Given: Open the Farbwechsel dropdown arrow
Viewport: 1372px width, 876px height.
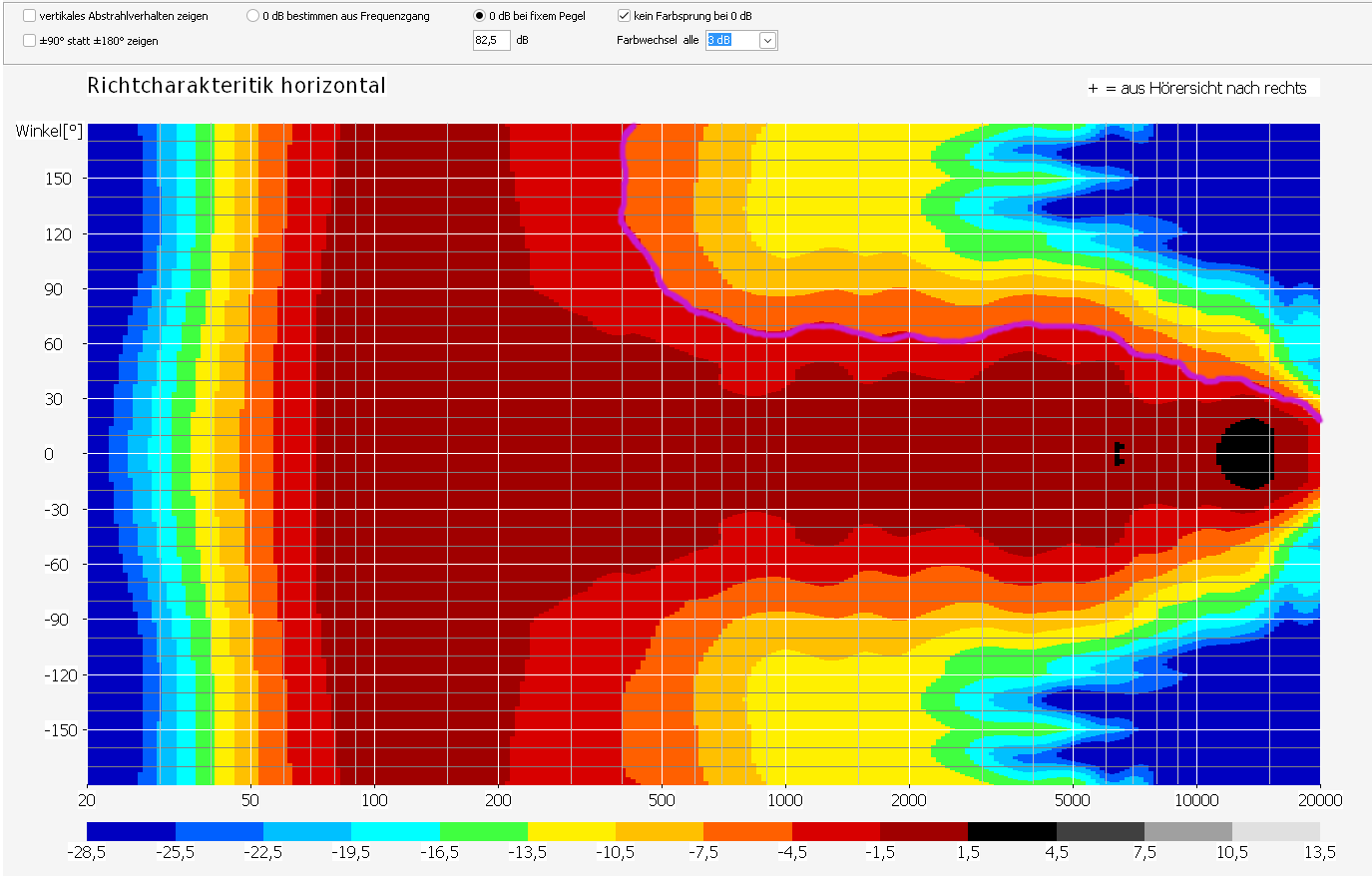Looking at the screenshot, I should [x=767, y=41].
